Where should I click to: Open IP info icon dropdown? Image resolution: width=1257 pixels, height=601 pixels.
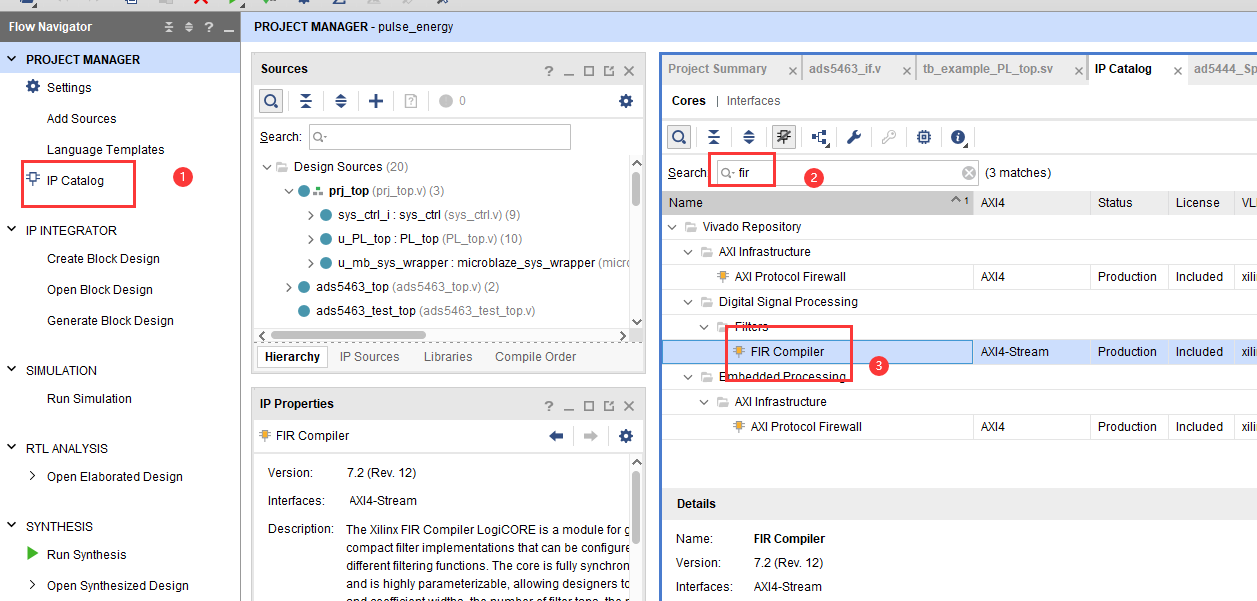960,138
